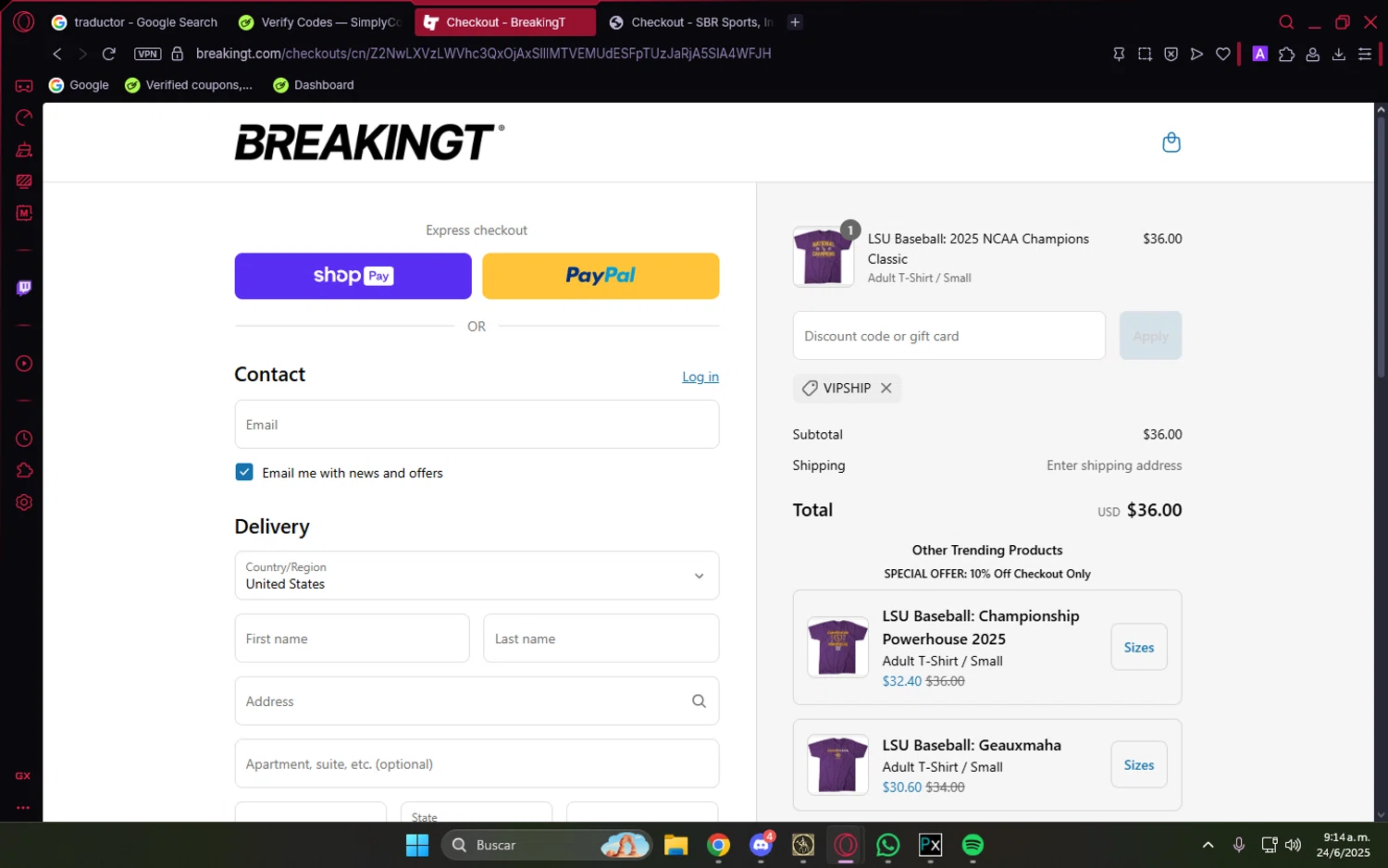Open GX Corner gamepad icon in sidebar
Image resolution: width=1388 pixels, height=868 pixels.
(x=24, y=86)
